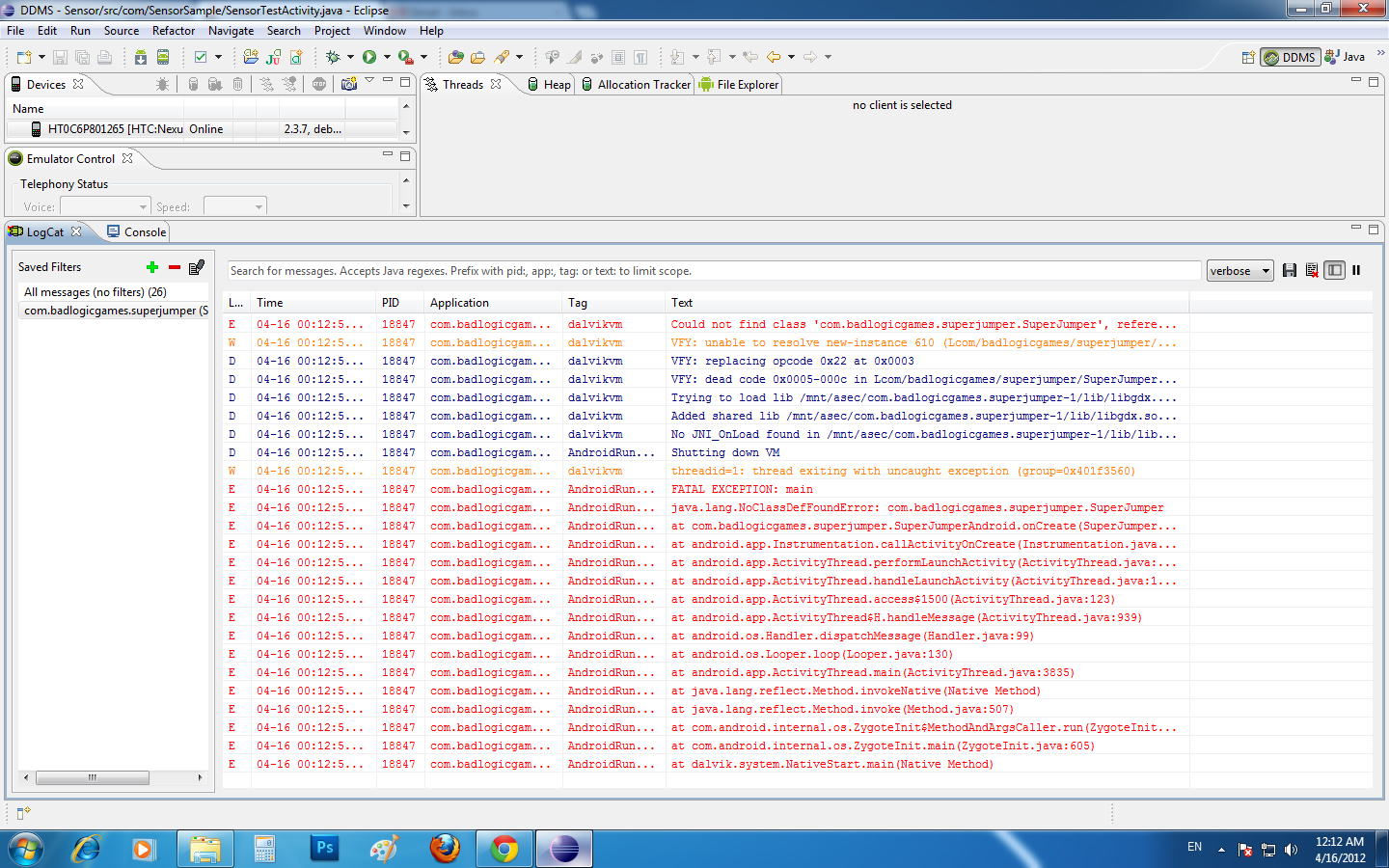Click the Open Type icon
Image resolution: width=1389 pixels, height=868 pixels.
[456, 57]
